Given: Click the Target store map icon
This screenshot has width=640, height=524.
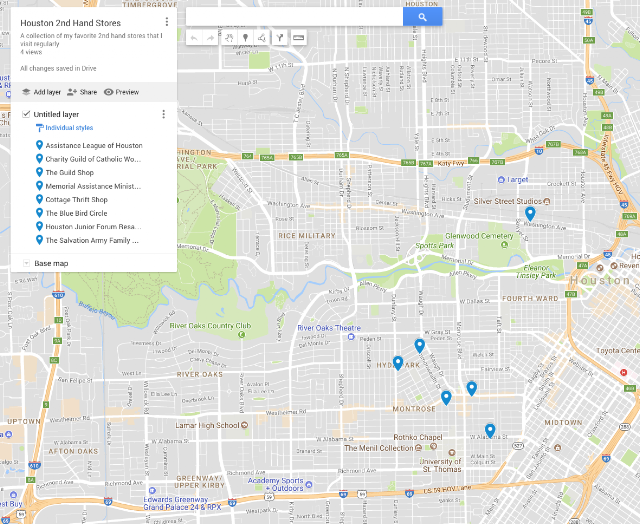Looking at the screenshot, I should tap(501, 180).
